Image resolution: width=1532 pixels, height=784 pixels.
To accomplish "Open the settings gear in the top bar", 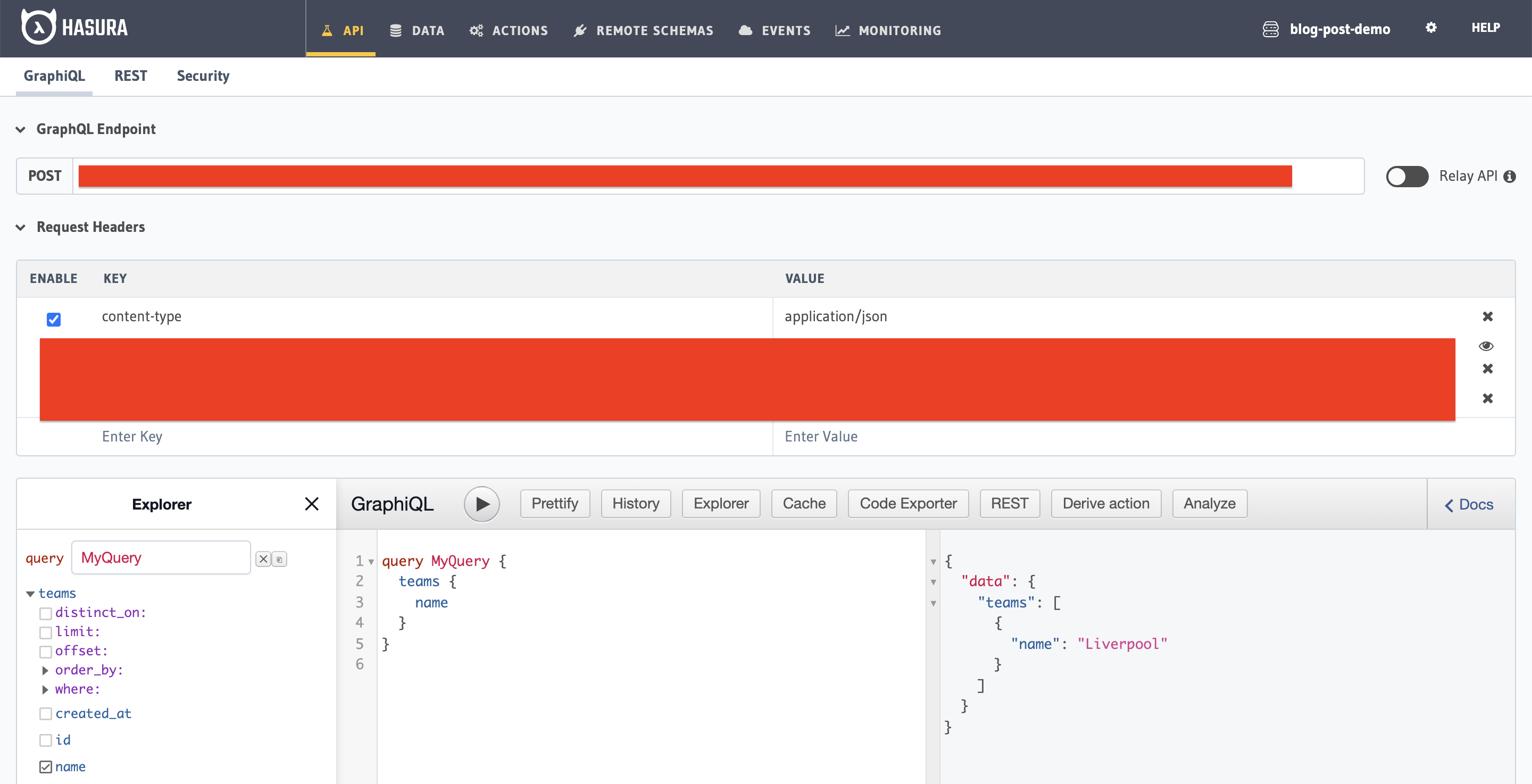I will click(1431, 27).
